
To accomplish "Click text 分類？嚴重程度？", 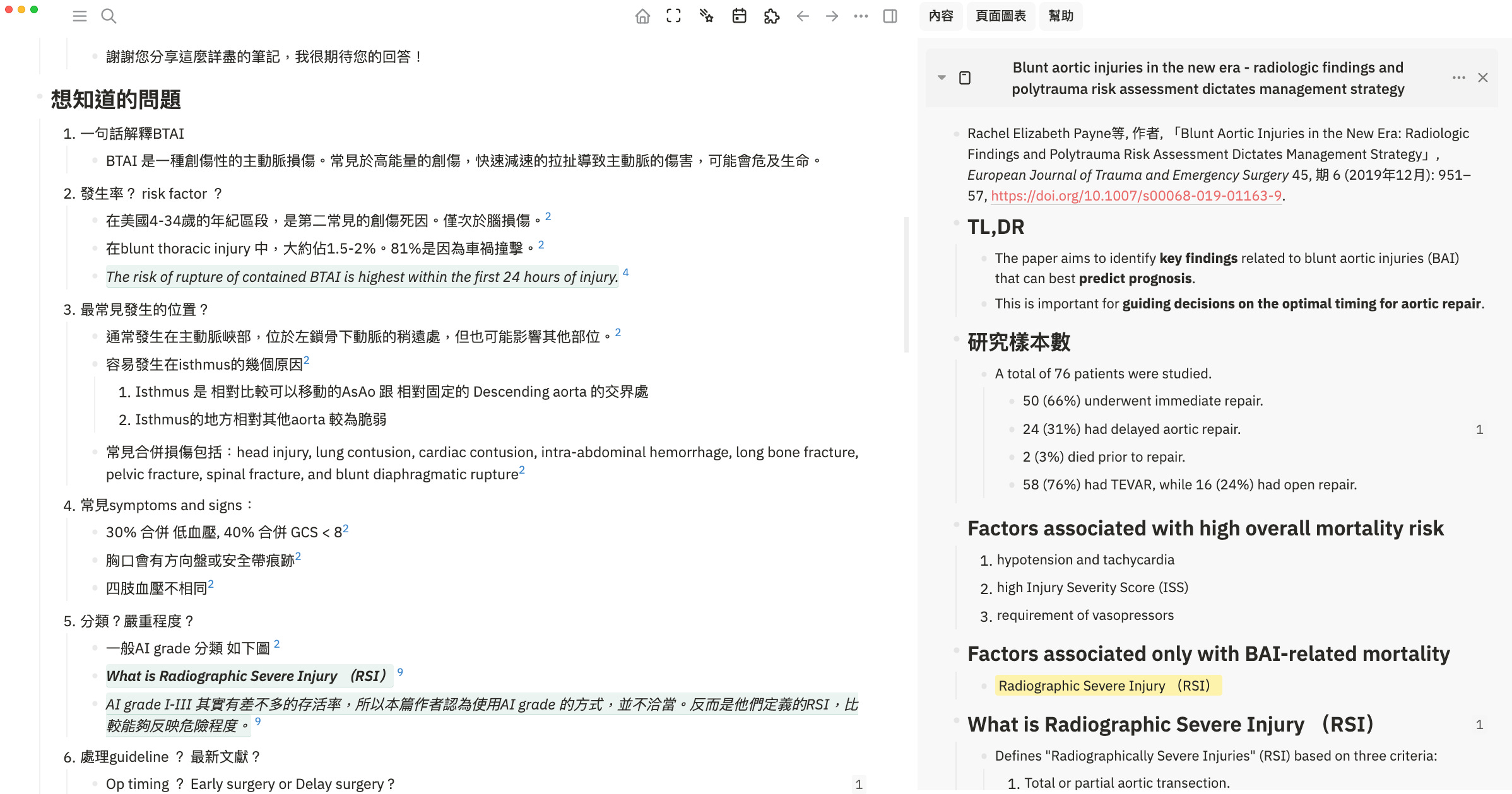I will pyautogui.click(x=138, y=621).
